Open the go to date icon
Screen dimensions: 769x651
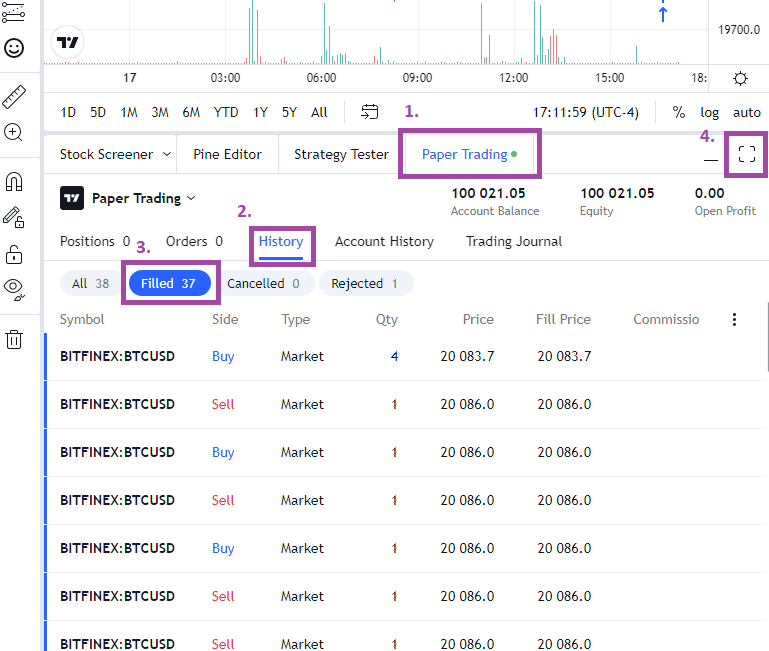(x=369, y=112)
